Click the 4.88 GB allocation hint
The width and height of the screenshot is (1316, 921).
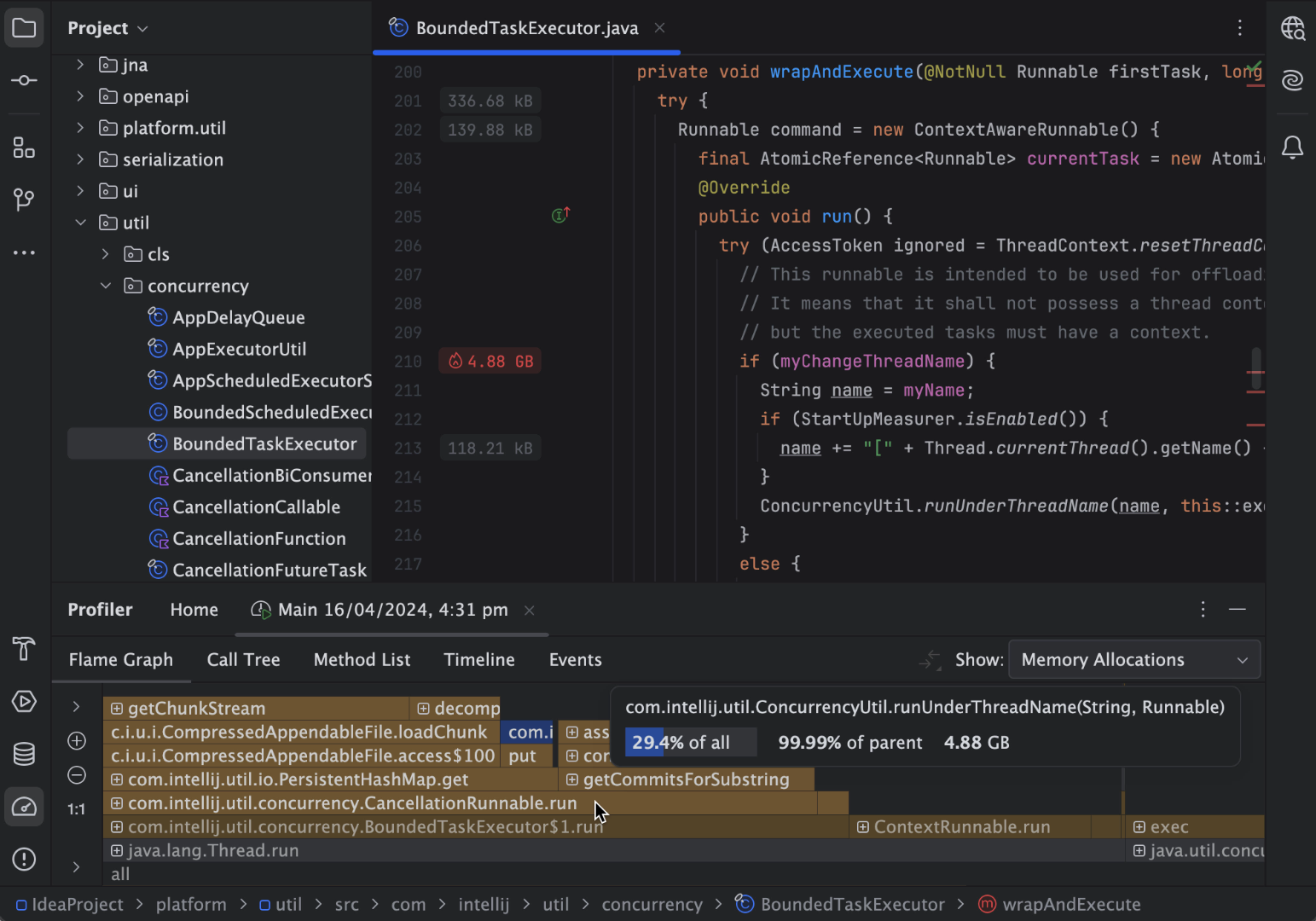pos(490,362)
